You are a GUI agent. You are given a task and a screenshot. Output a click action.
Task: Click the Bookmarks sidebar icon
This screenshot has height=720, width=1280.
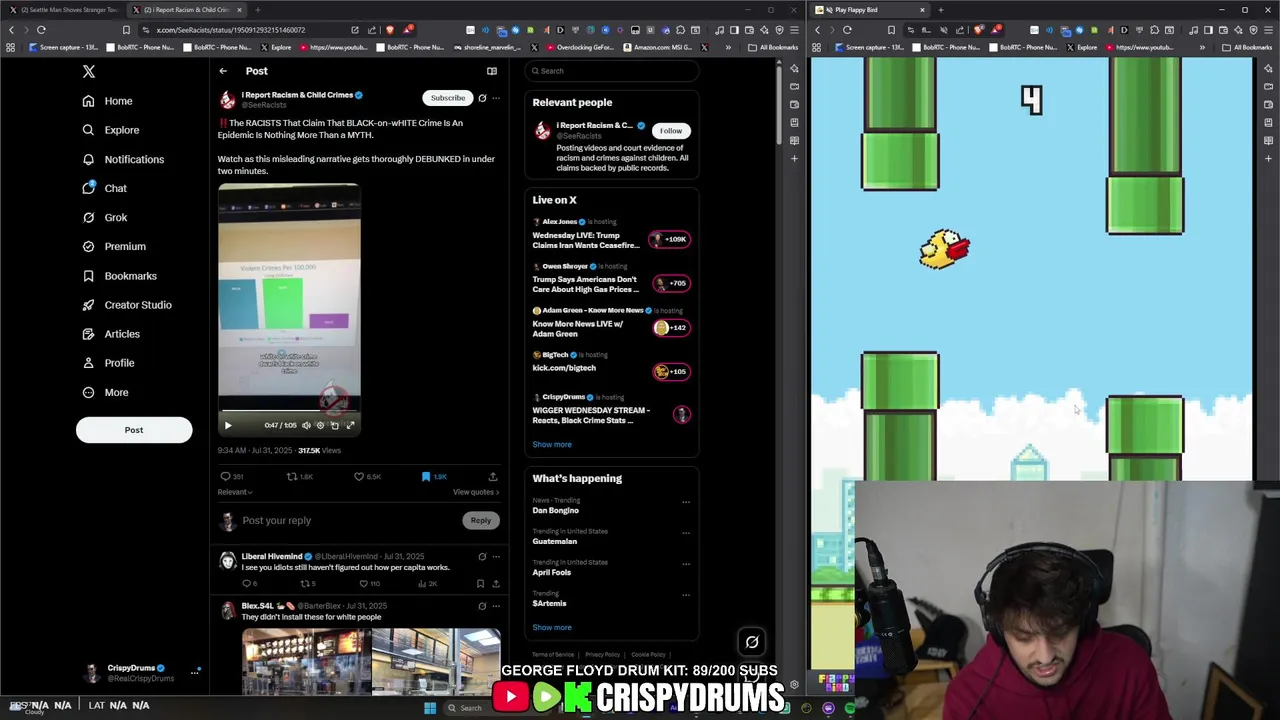88,276
